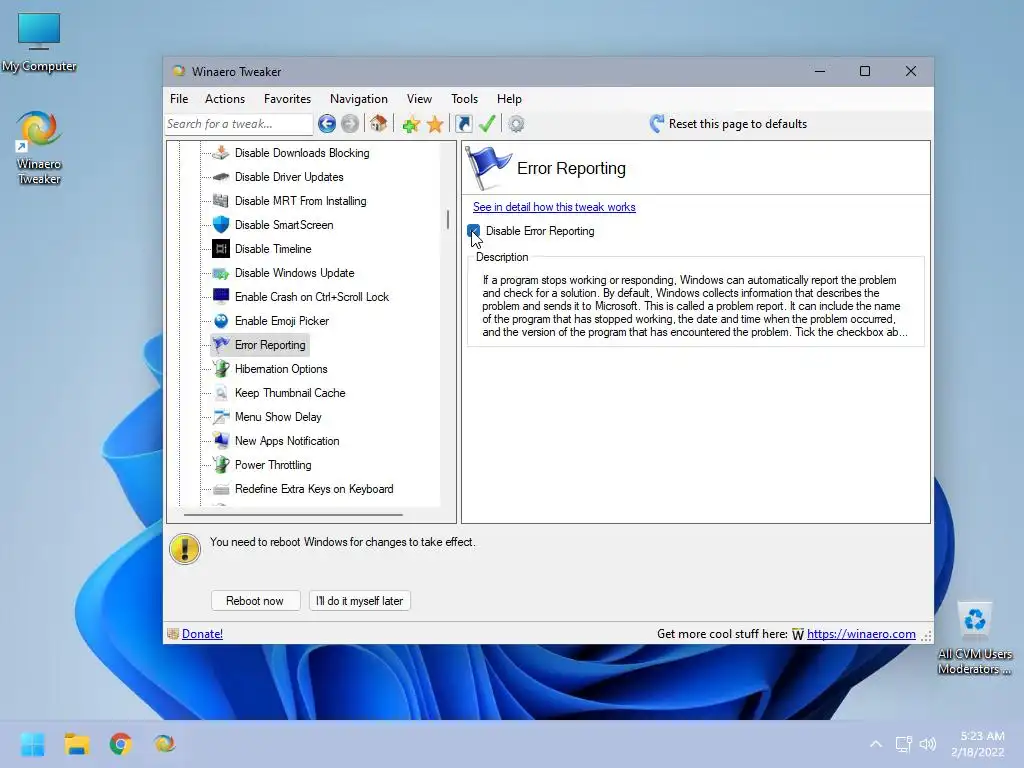The width and height of the screenshot is (1024, 768).
Task: Select Disable SmartScreen tree item text
Action: 284,225
